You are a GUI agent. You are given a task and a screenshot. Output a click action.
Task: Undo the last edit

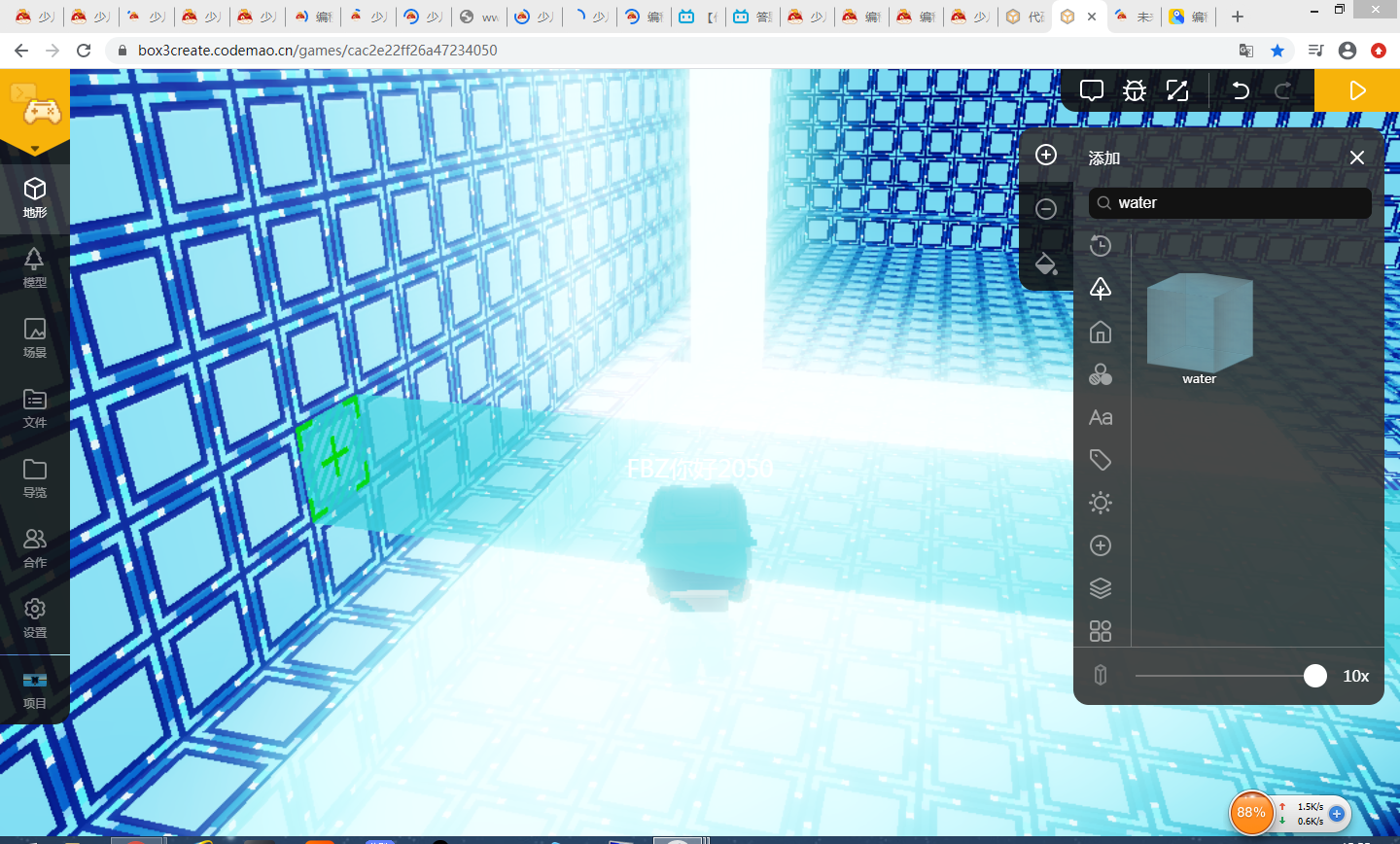(x=1241, y=91)
